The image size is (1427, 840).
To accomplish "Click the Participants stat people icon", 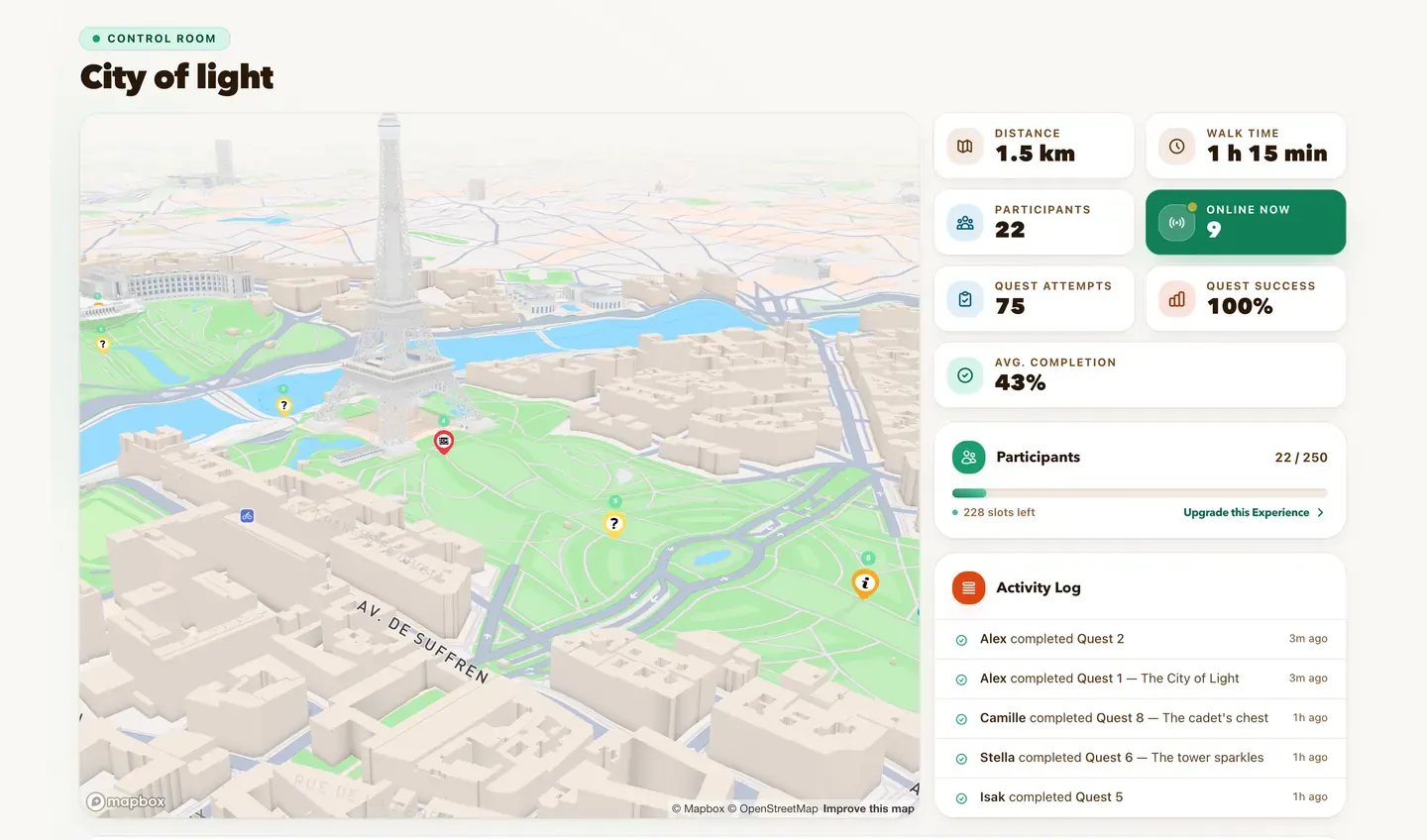I will click(x=965, y=223).
